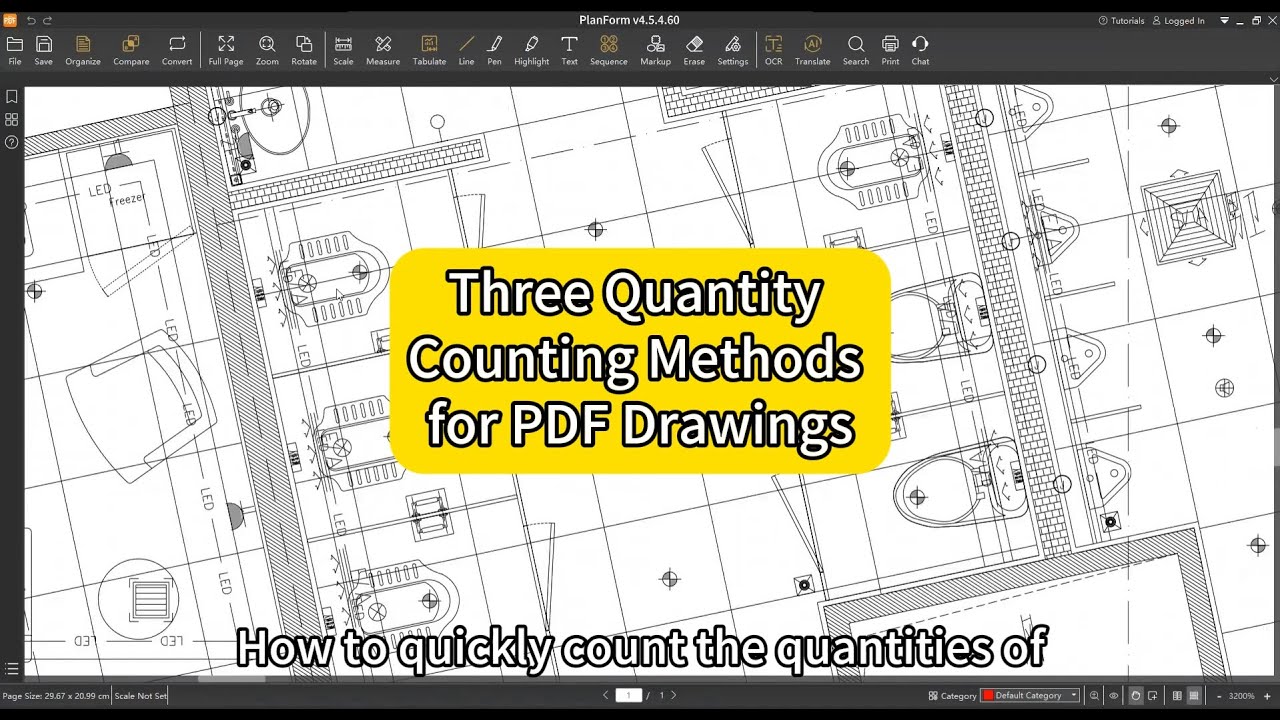Open the Search tool

coord(855,50)
